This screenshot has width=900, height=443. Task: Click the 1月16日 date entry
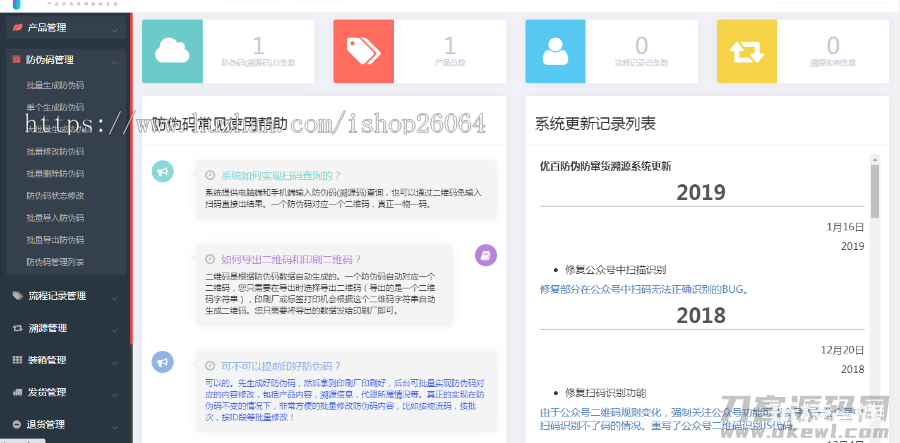pyautogui.click(x=845, y=227)
